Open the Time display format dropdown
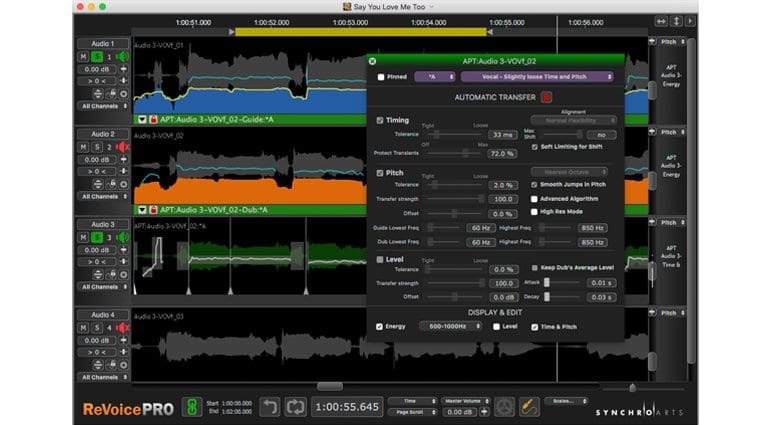The width and height of the screenshot is (770, 425). pyautogui.click(x=412, y=401)
